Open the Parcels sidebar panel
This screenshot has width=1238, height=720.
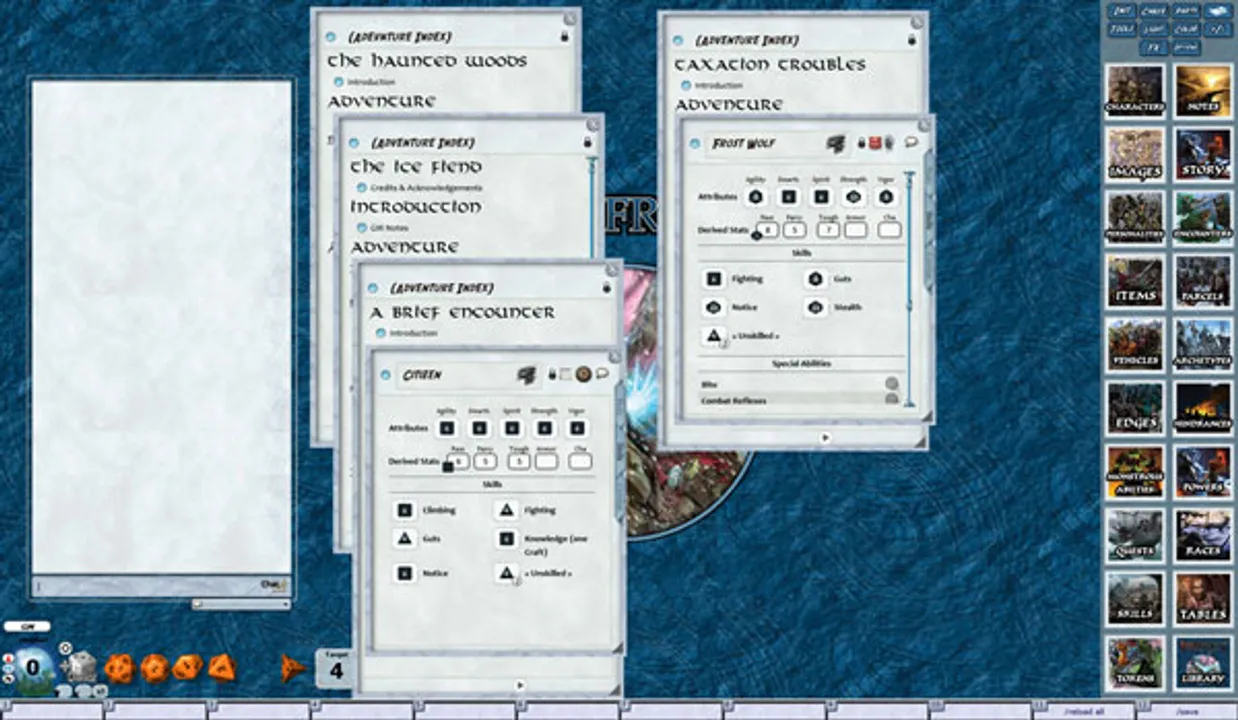pos(1203,280)
